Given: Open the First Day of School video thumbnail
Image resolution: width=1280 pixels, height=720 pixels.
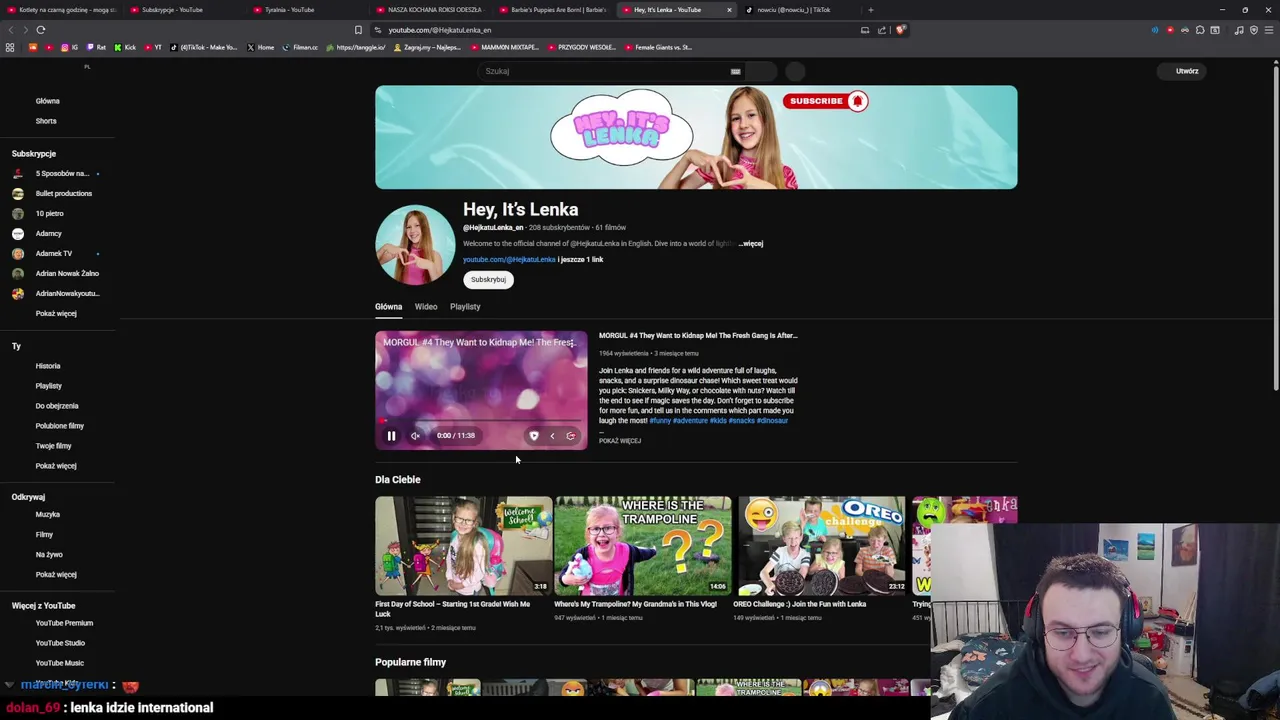Looking at the screenshot, I should pyautogui.click(x=463, y=546).
